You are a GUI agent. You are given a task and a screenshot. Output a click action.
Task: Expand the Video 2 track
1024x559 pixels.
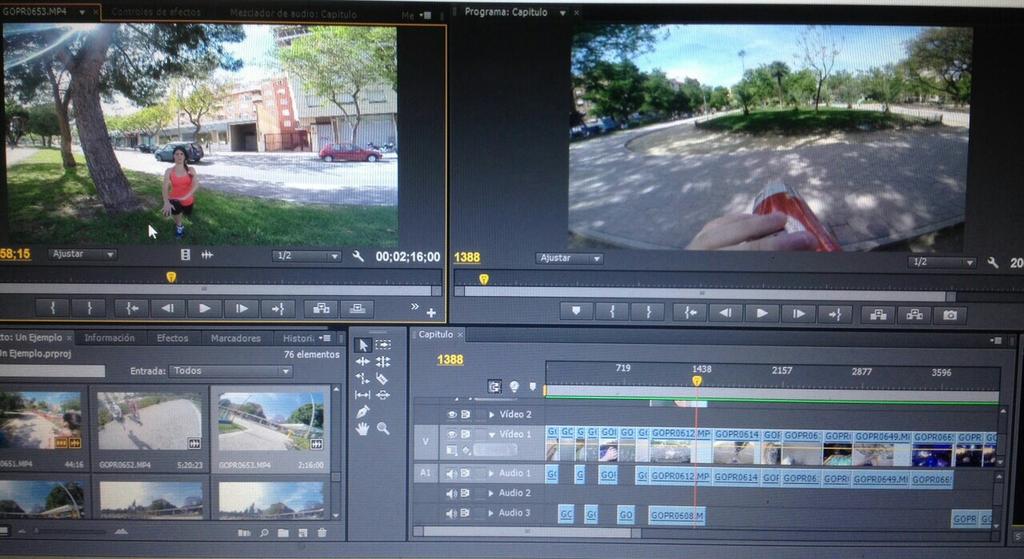(x=492, y=415)
